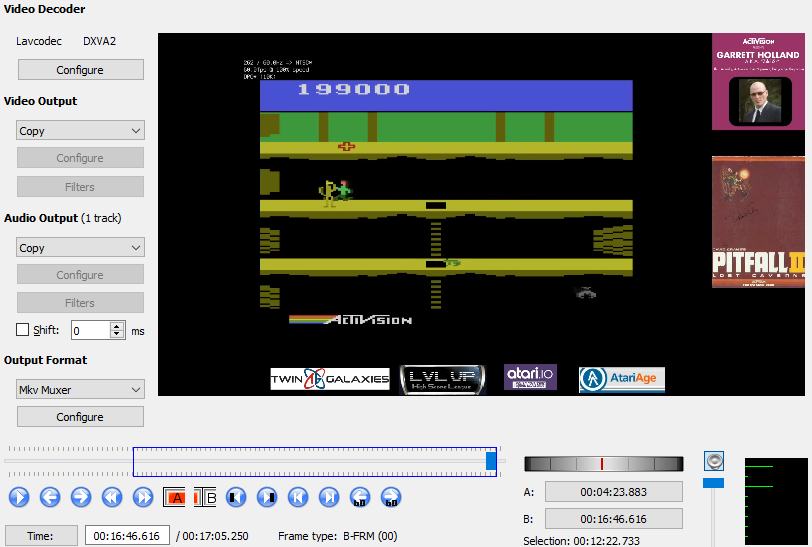This screenshot has height=547, width=812.
Task: Jump to the next keyframe (double right arrows)
Action: [143, 497]
